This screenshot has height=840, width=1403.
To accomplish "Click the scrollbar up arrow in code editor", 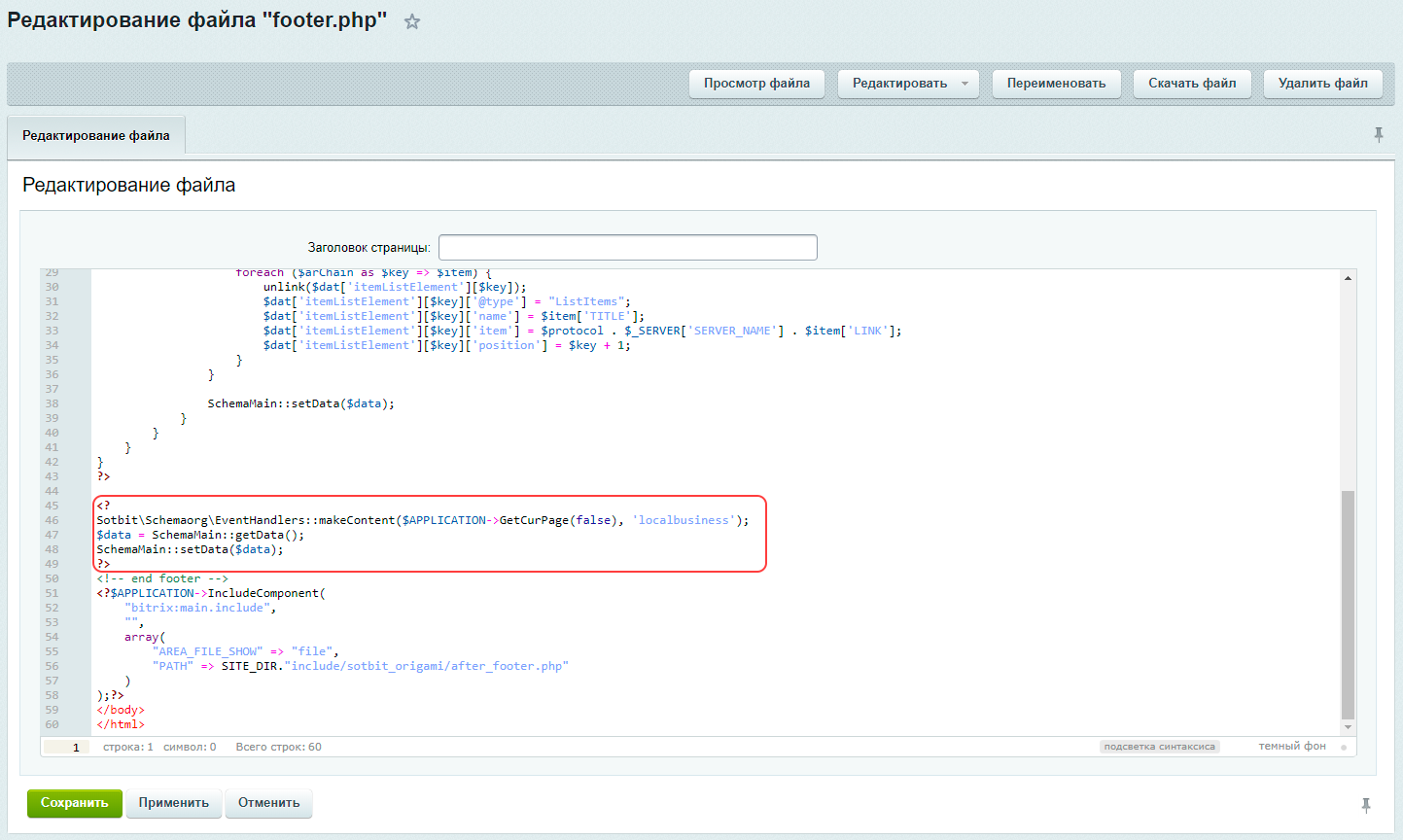I will pos(1348,278).
